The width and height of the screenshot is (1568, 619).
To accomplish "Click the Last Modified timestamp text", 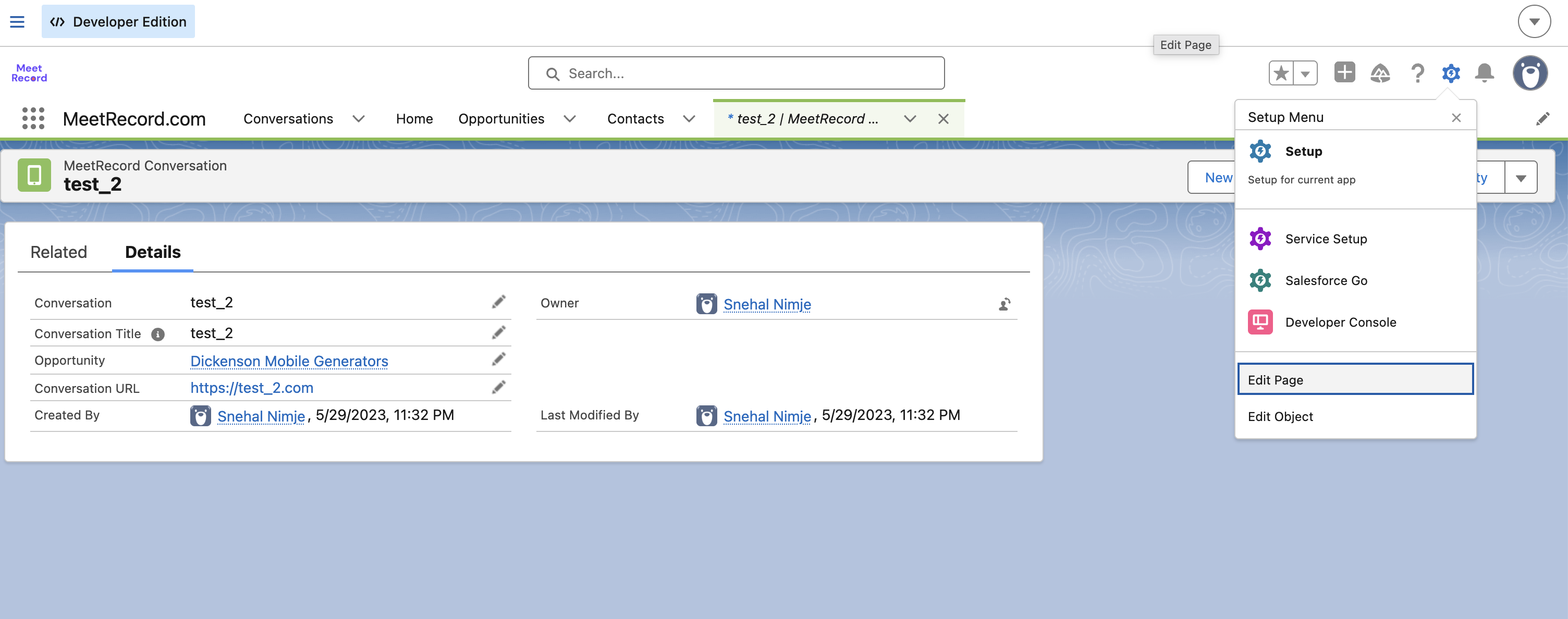I will coord(891,415).
